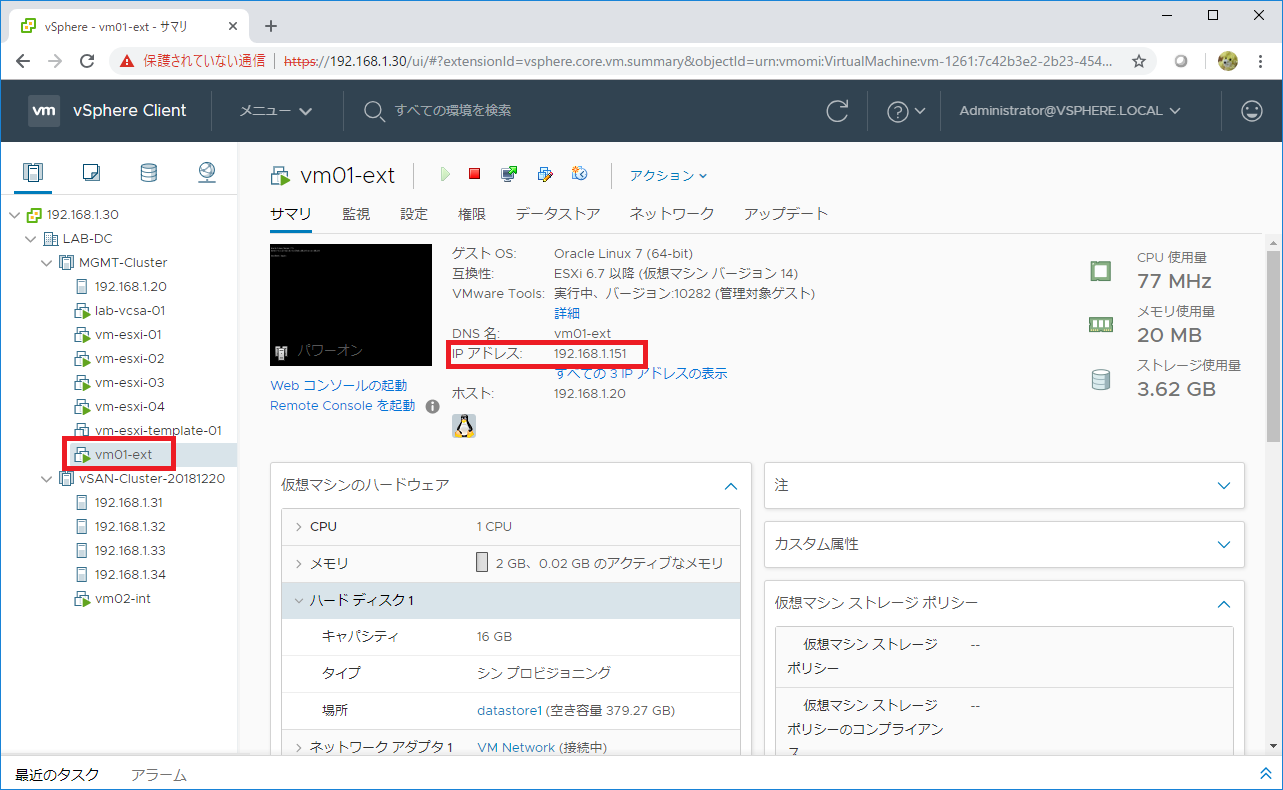Open the 詳細 VMware Tools link

[x=567, y=313]
